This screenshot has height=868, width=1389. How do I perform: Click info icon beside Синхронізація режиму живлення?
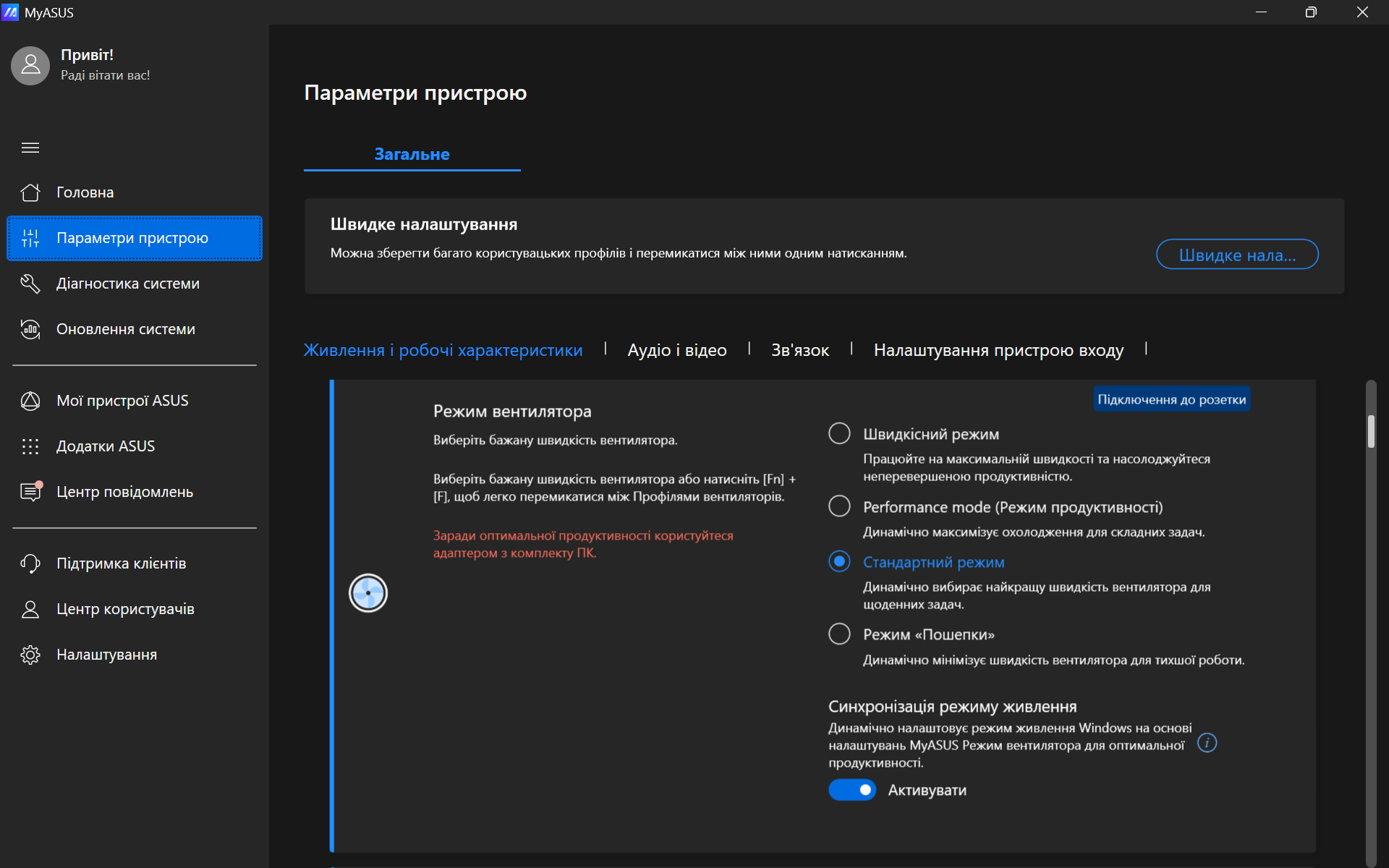1207,743
